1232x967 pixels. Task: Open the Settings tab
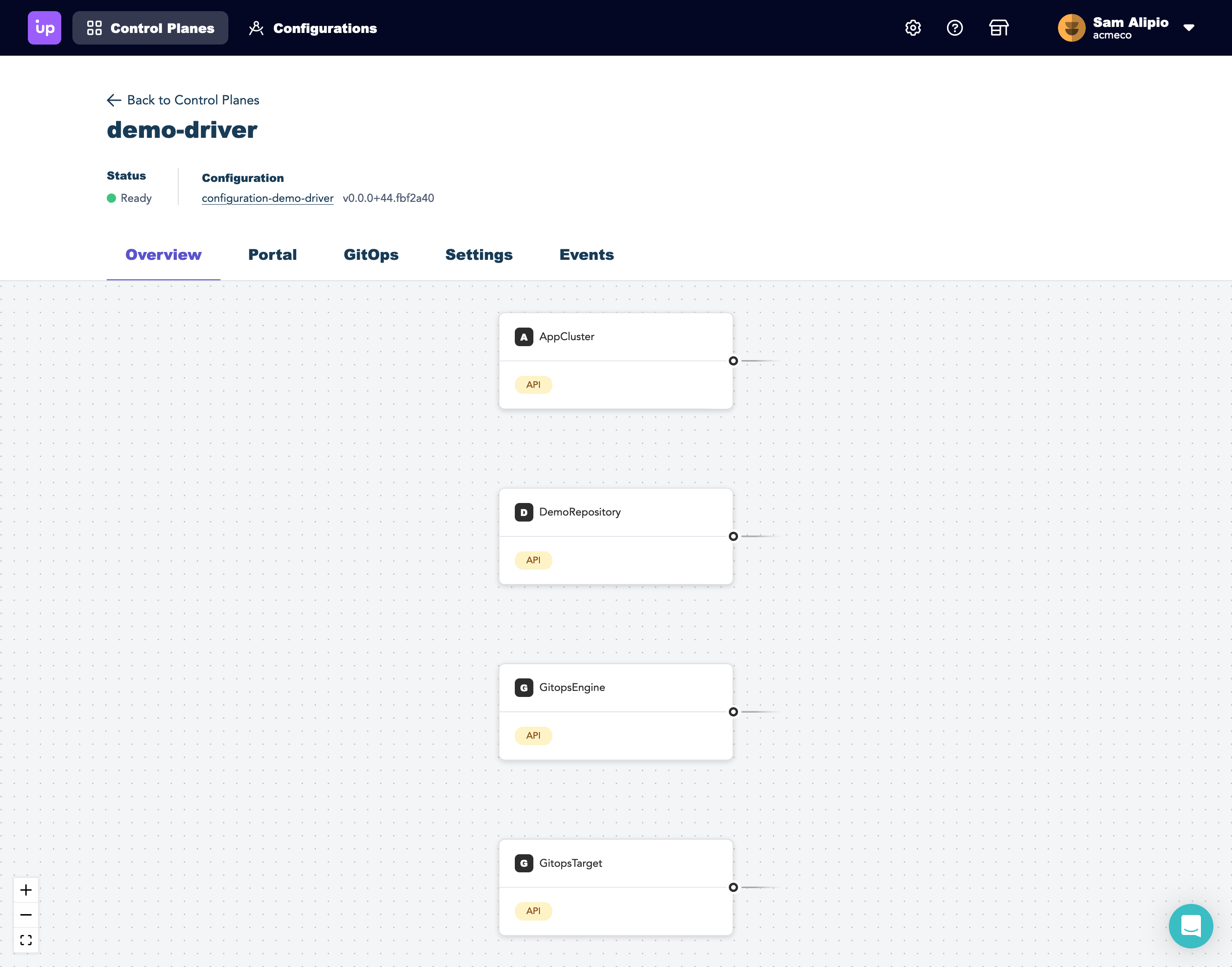coord(479,255)
